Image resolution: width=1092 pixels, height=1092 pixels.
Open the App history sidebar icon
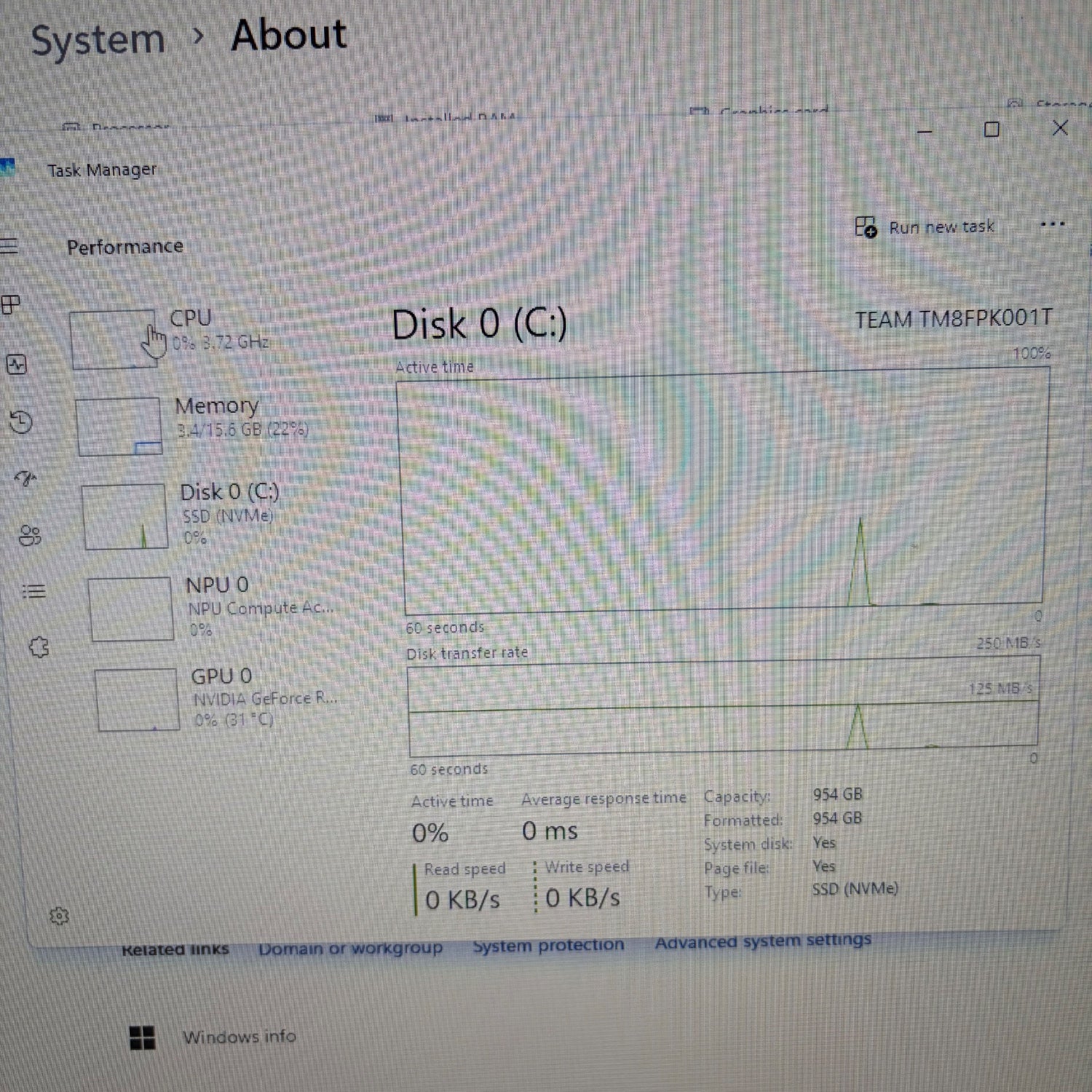tap(21, 422)
